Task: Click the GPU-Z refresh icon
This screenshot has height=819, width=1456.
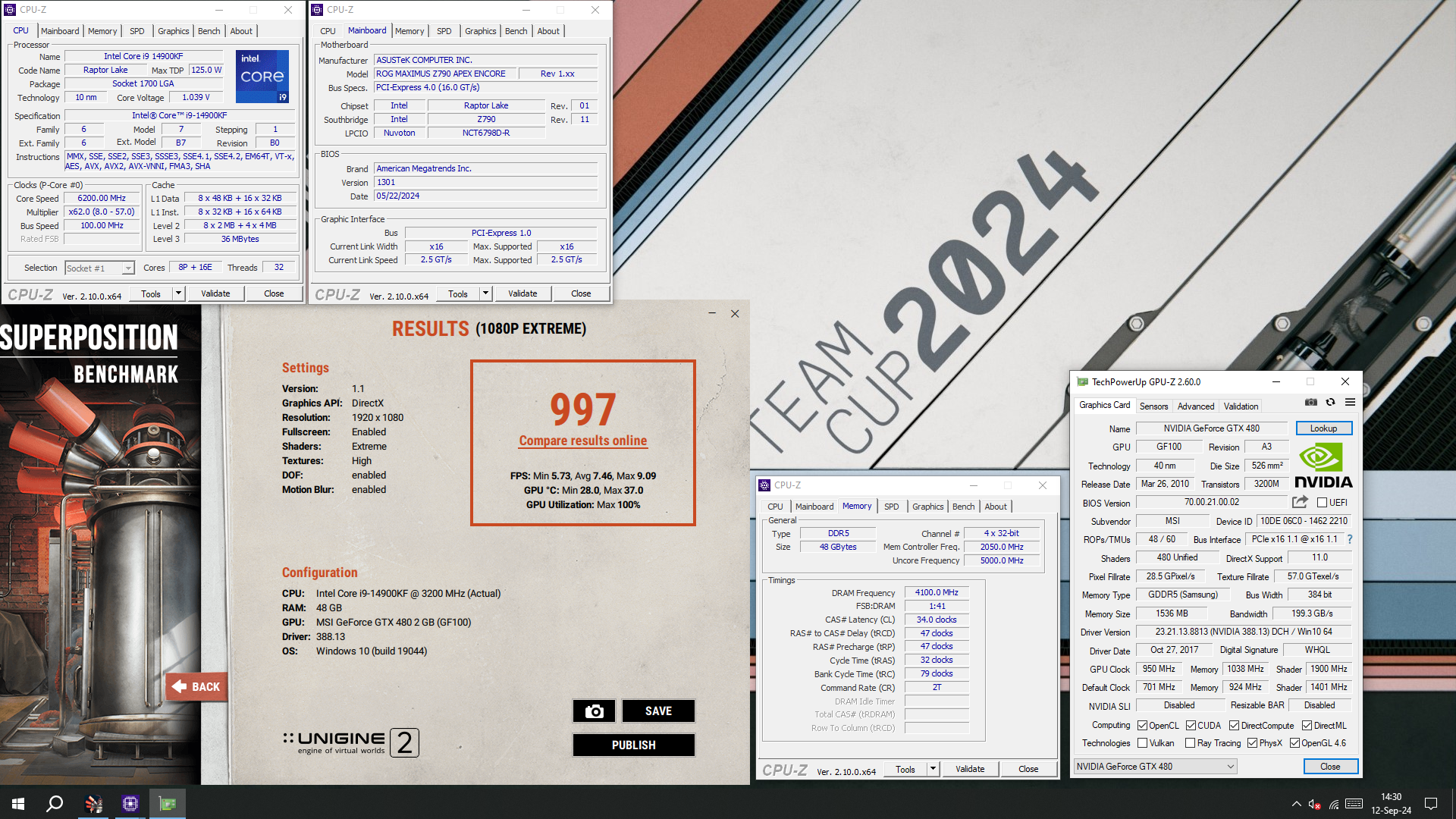Action: (1330, 403)
